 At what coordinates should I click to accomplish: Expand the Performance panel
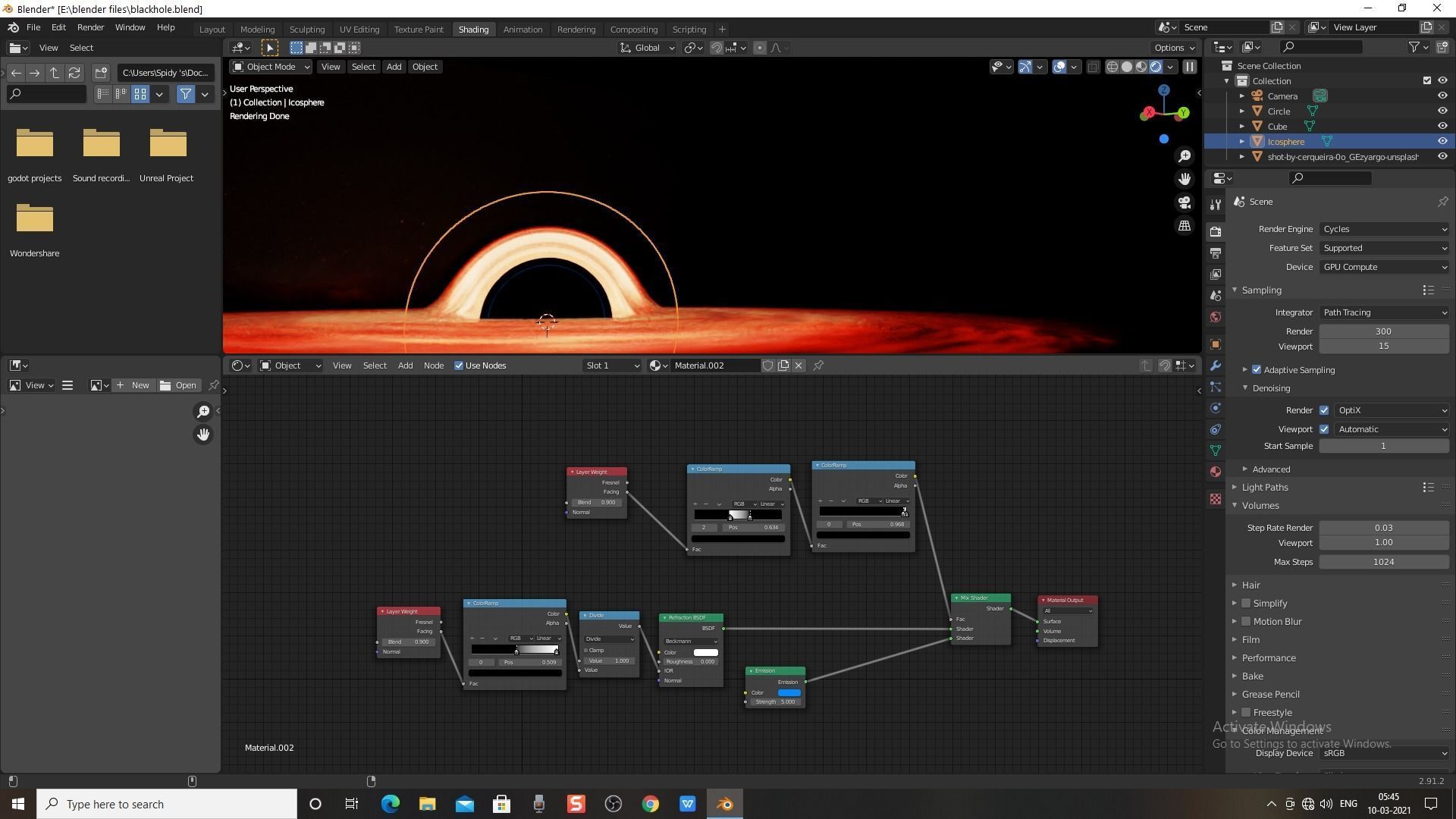[1268, 658]
